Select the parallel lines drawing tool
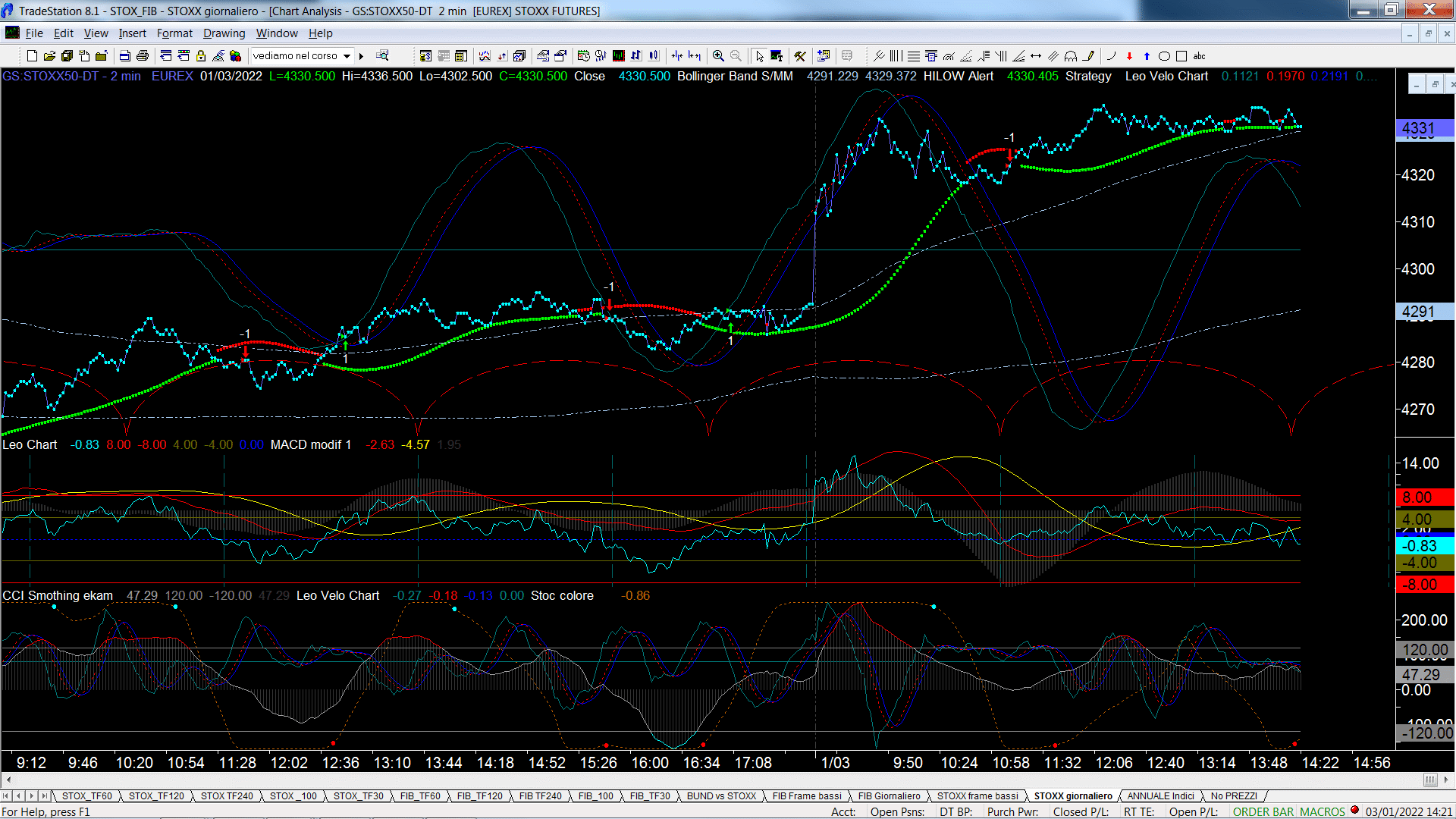The height and width of the screenshot is (819, 1456). point(1053,56)
